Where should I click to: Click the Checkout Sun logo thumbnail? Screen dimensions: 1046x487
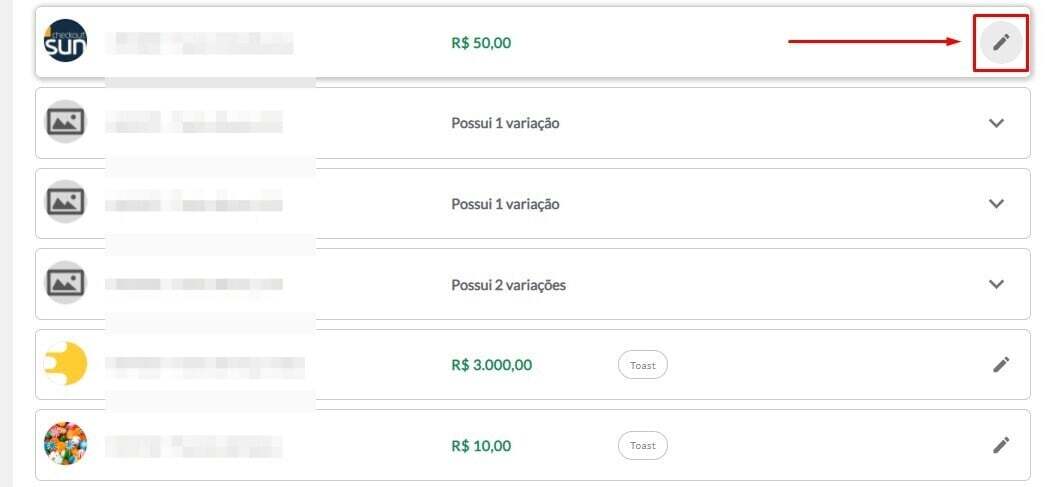tap(66, 42)
